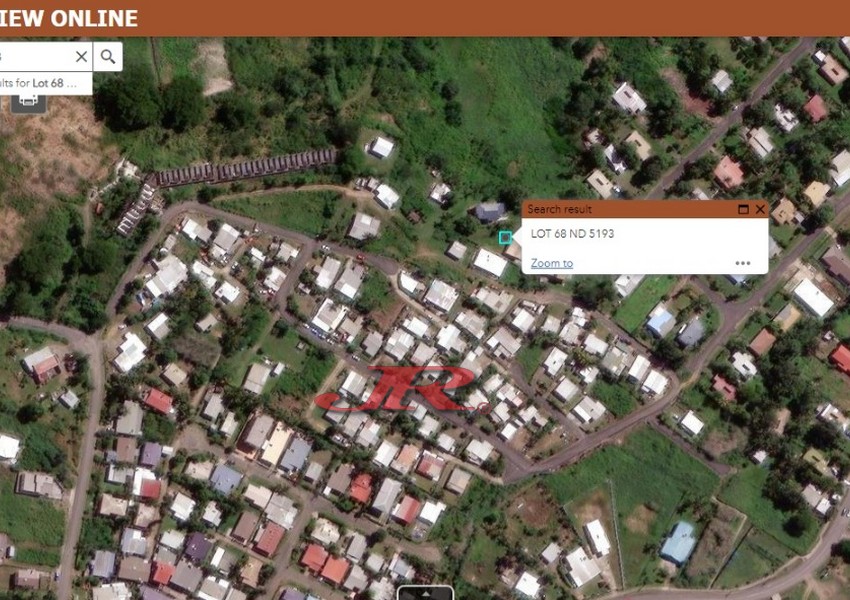Viewport: 850px width, 600px height.
Task: Maximize the Search result popup
Action: [743, 209]
